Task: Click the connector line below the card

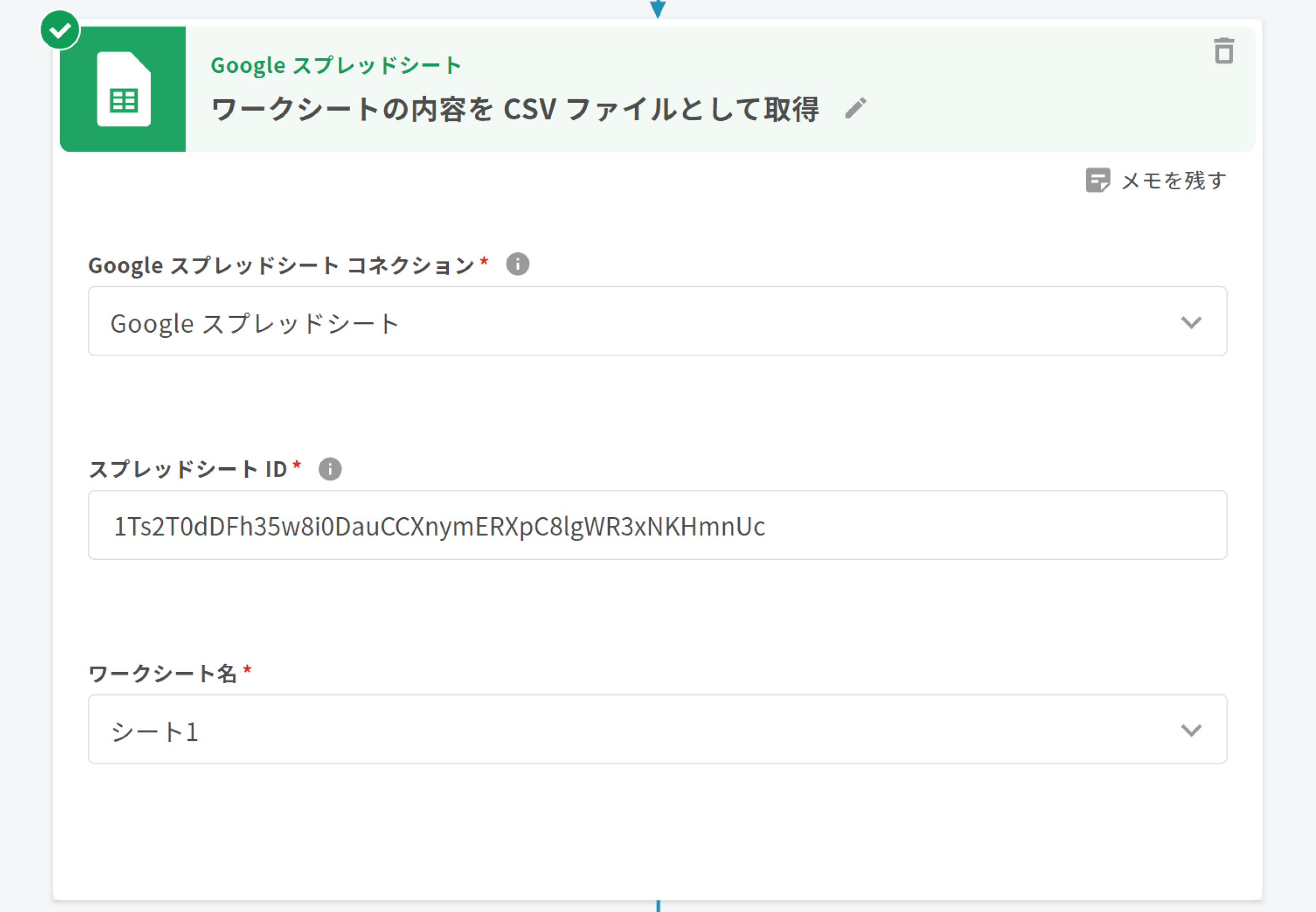Action: coord(659,906)
